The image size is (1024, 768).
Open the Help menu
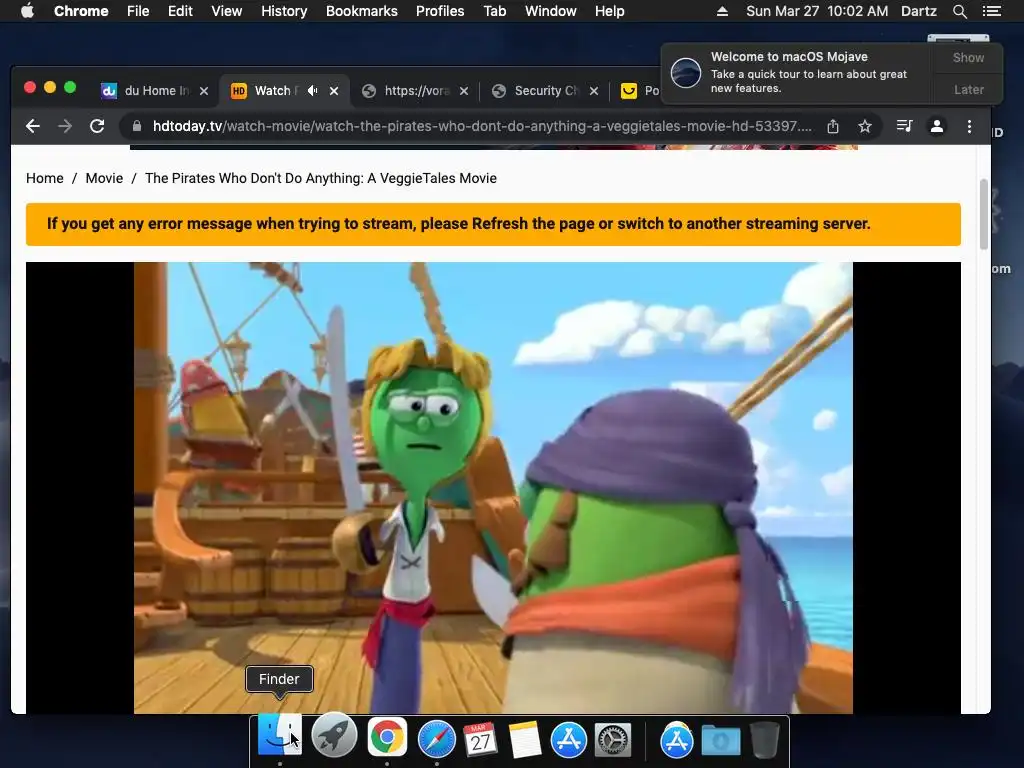[x=609, y=11]
